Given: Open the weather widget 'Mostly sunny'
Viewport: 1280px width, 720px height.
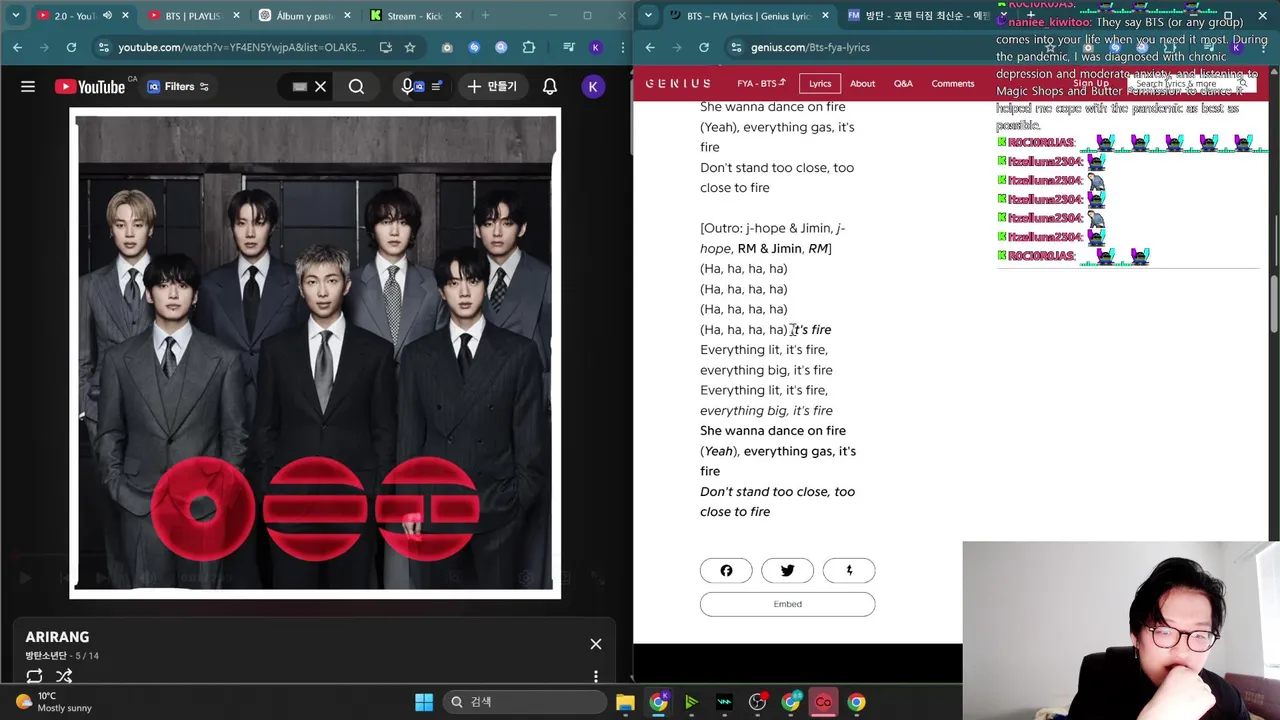Looking at the screenshot, I should 55,702.
